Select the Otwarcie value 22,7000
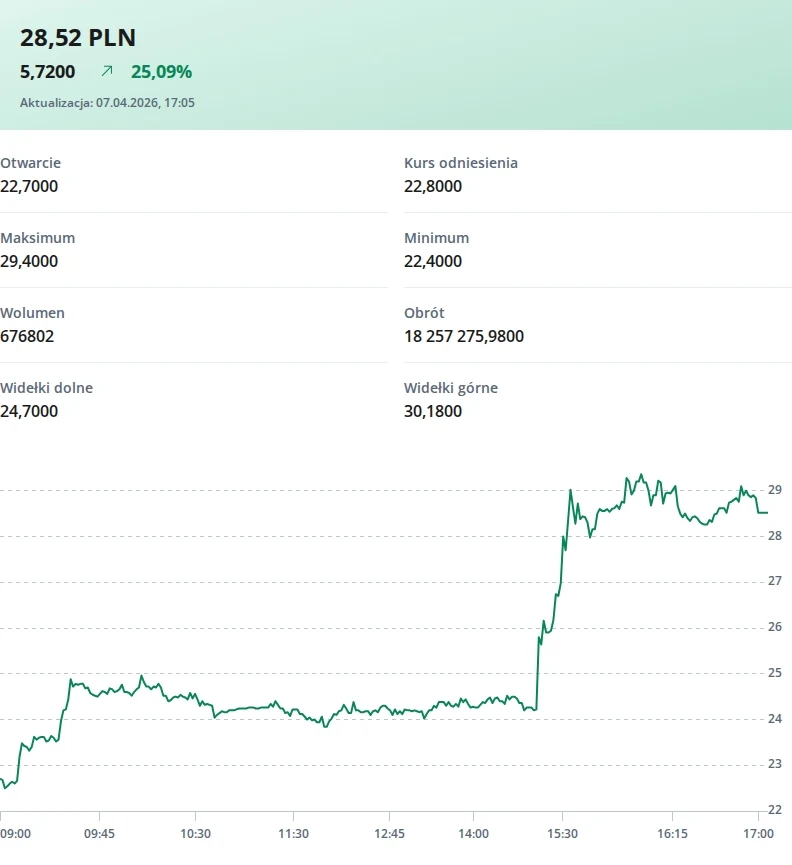The height and width of the screenshot is (865, 792). 29,186
